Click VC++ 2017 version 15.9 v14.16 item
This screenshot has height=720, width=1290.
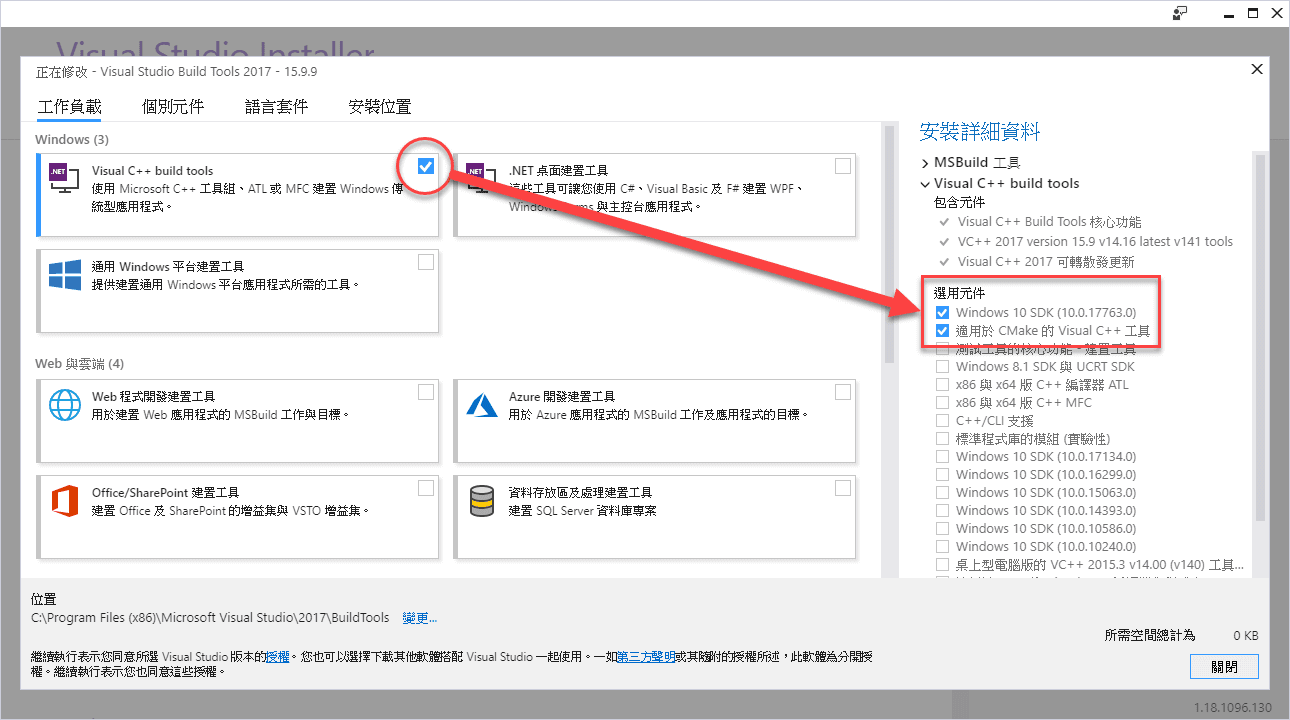click(x=1095, y=242)
